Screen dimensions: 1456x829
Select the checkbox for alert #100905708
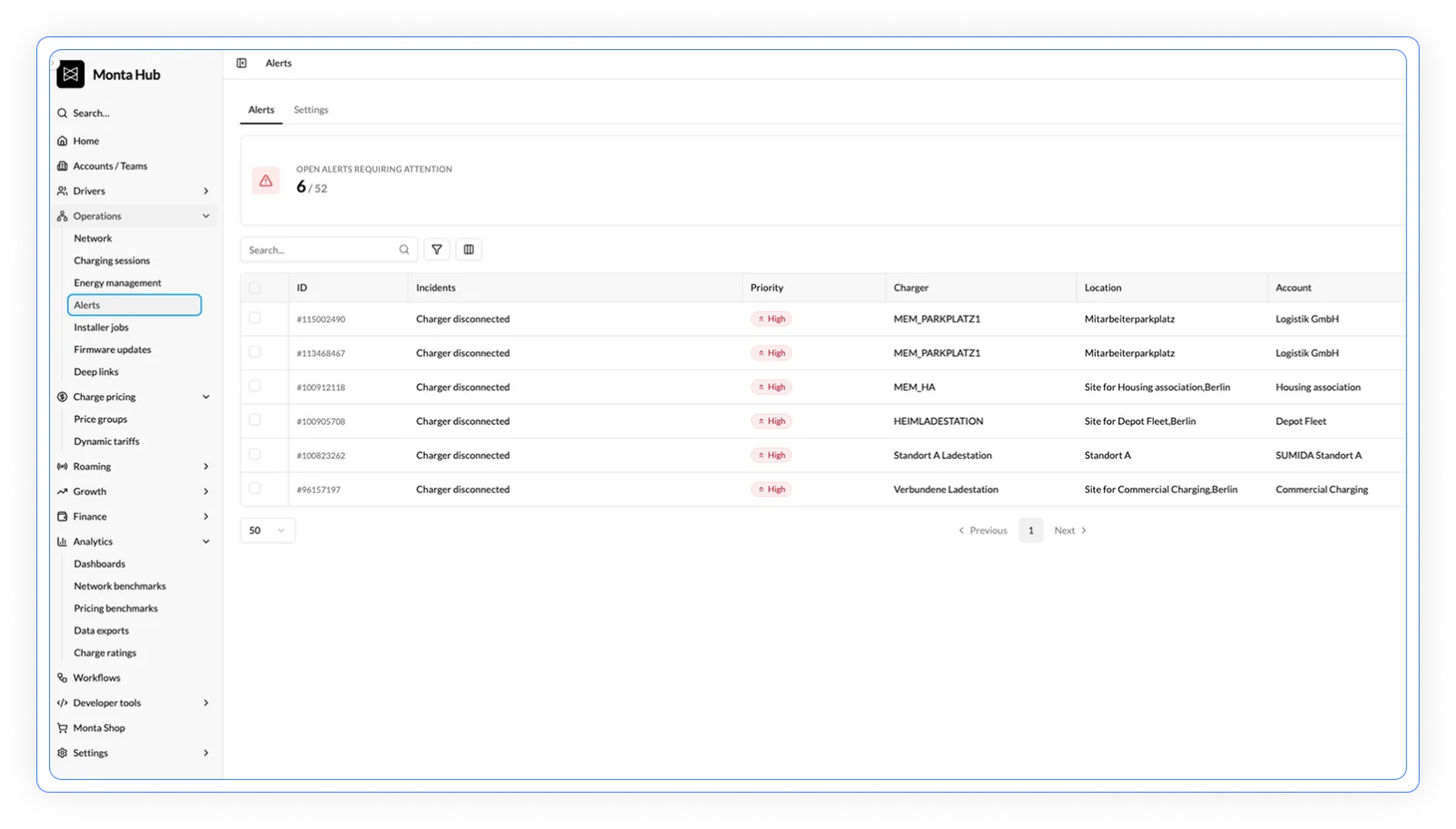[255, 420]
